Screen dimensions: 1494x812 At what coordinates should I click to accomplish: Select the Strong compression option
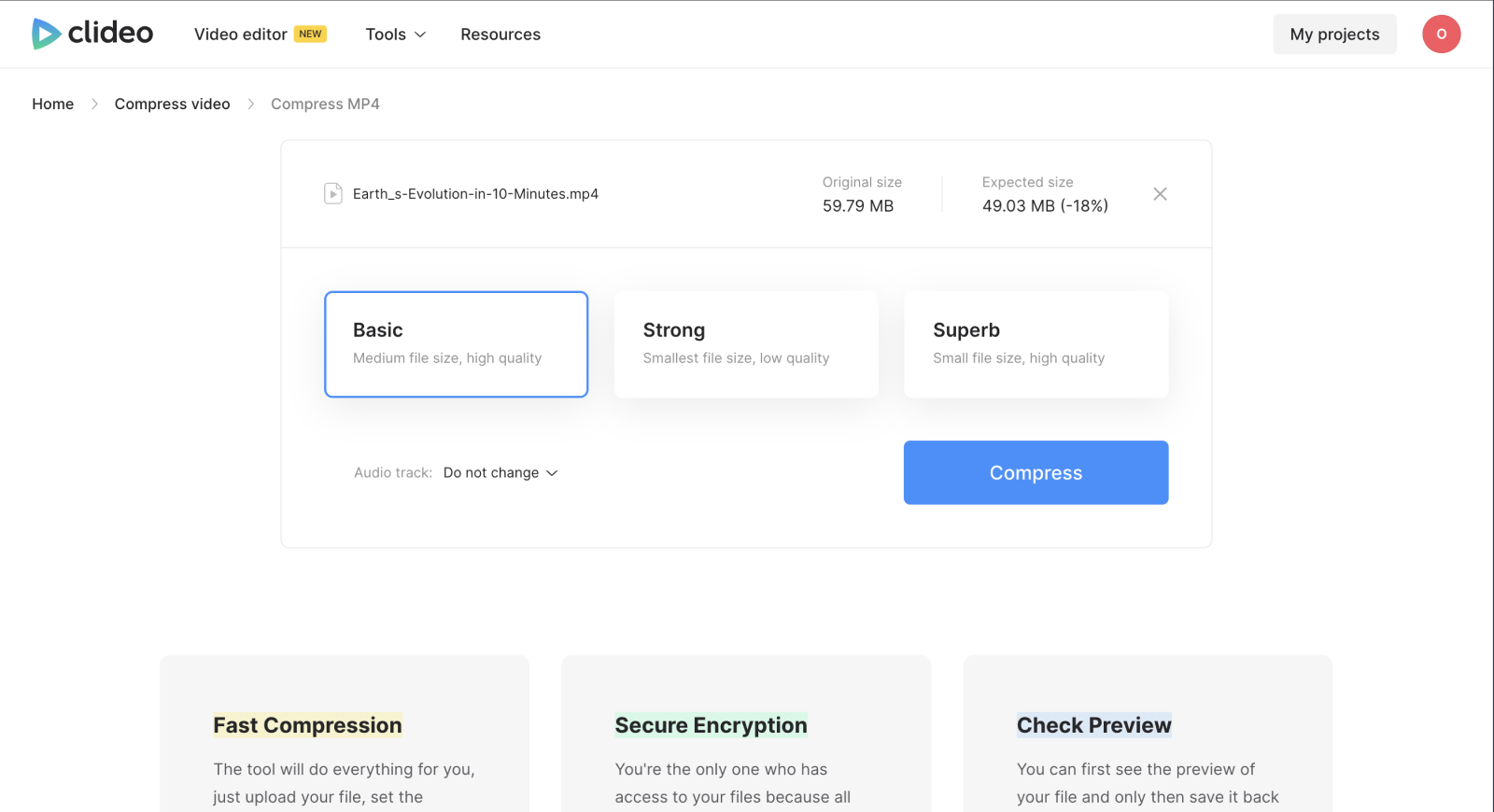point(746,344)
